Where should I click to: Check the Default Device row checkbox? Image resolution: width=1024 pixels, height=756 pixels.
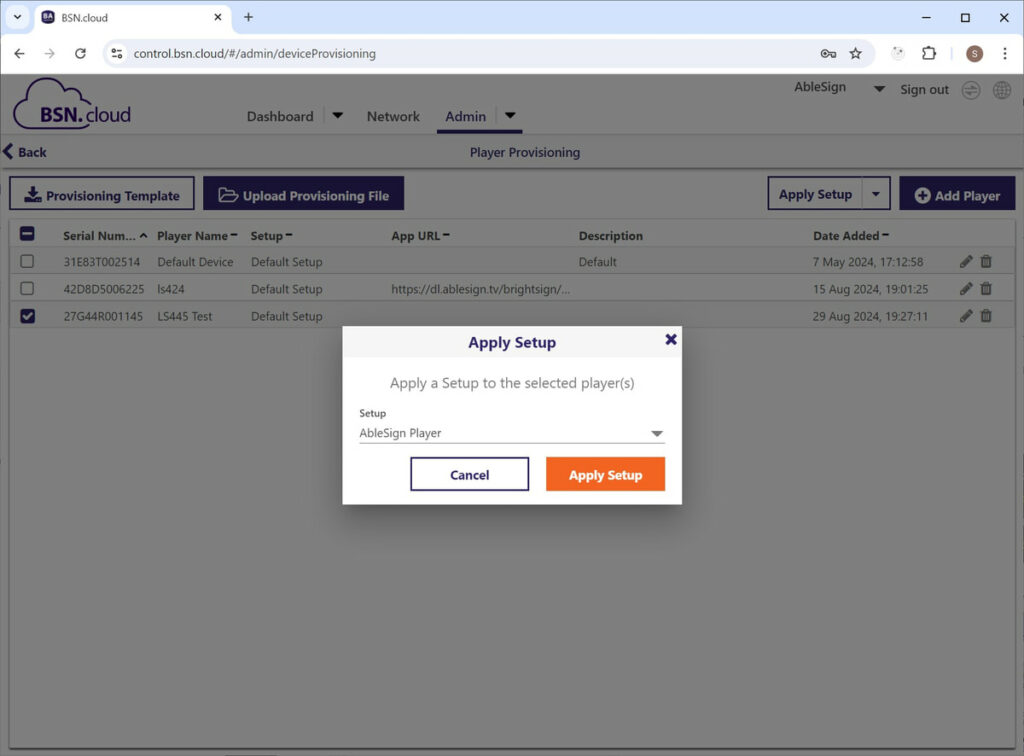coord(27,261)
